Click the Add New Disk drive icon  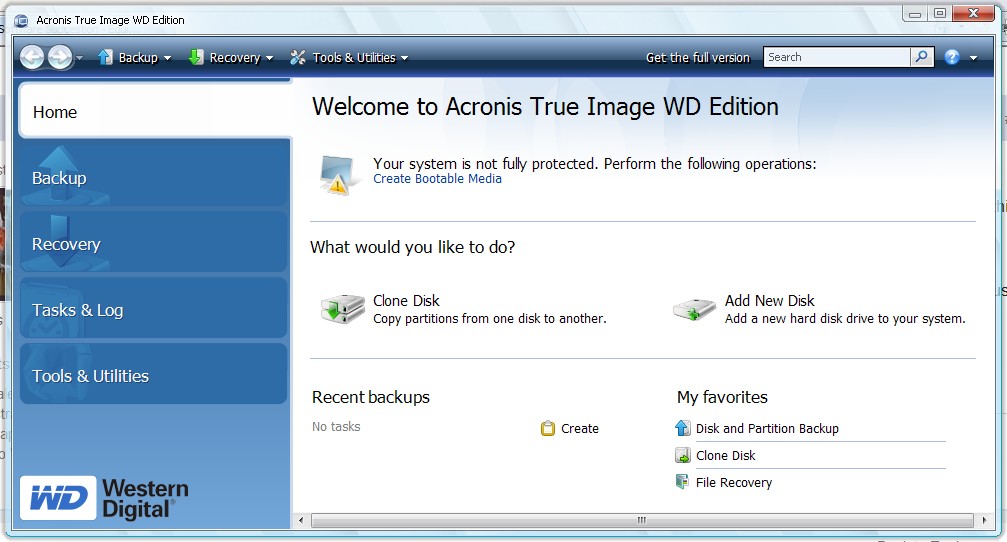pos(694,310)
